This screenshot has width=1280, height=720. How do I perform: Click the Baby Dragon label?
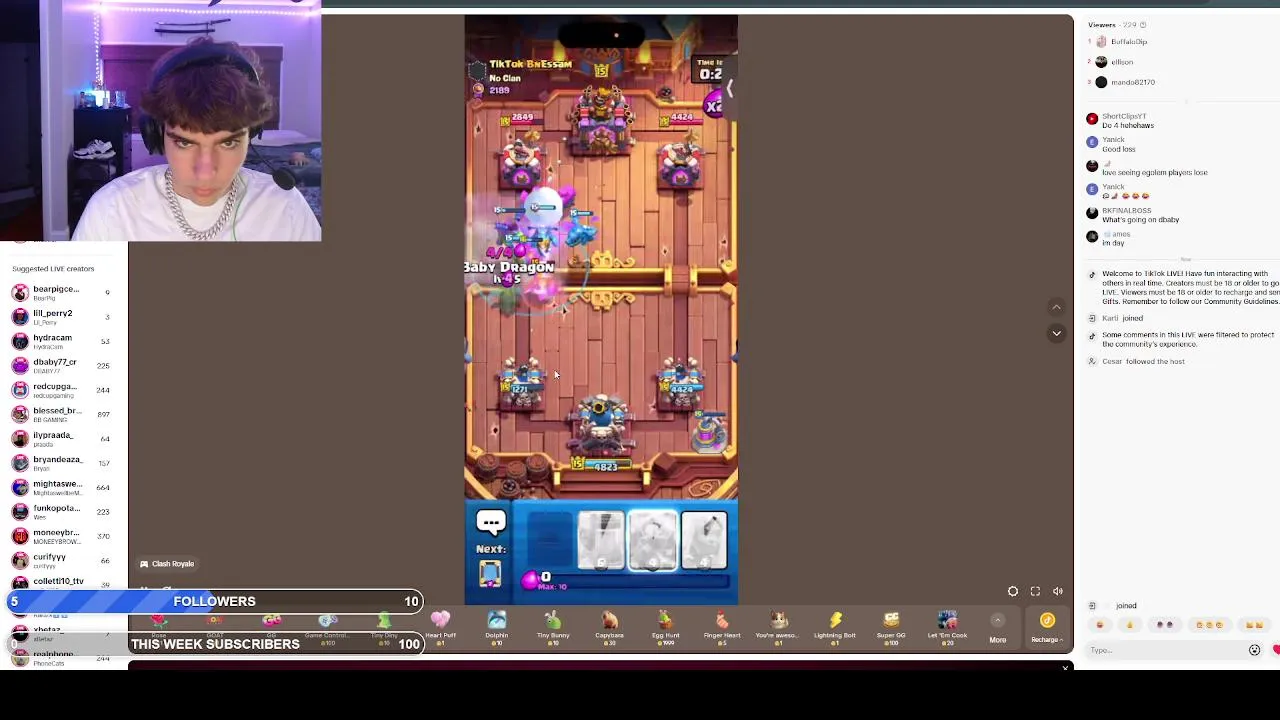509,267
